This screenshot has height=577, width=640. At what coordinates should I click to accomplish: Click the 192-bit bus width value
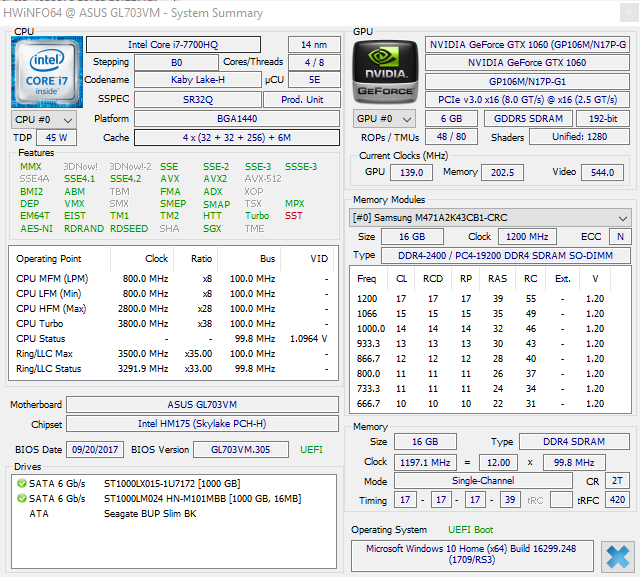point(603,119)
